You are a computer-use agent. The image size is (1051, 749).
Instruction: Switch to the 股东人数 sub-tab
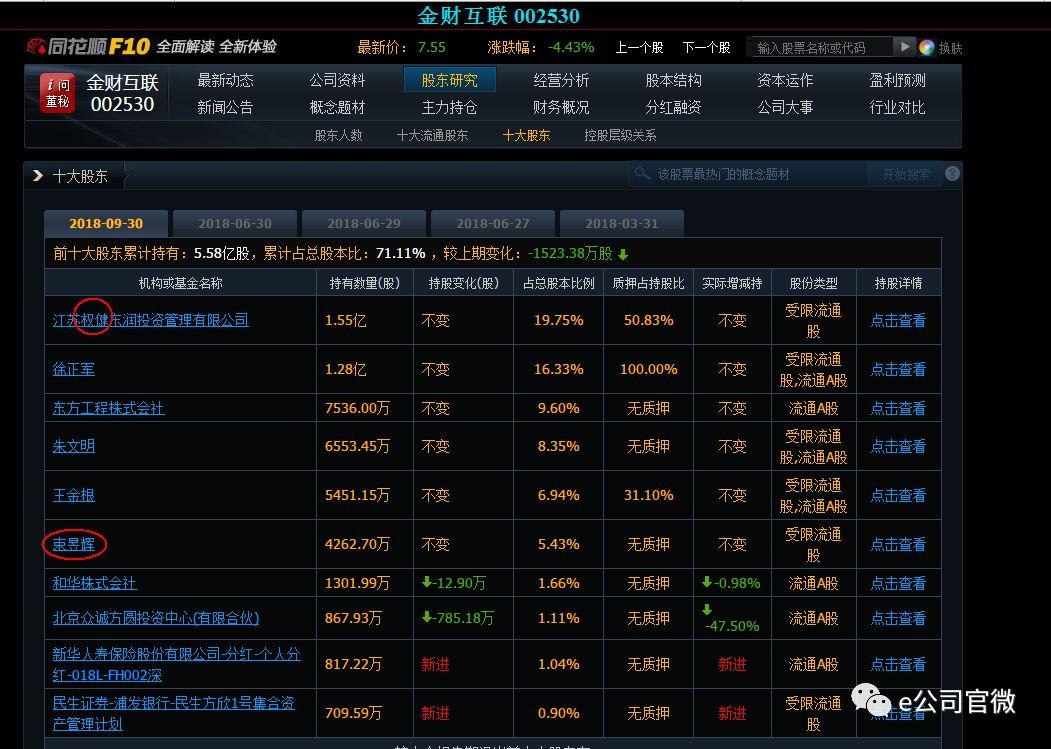[x=338, y=135]
